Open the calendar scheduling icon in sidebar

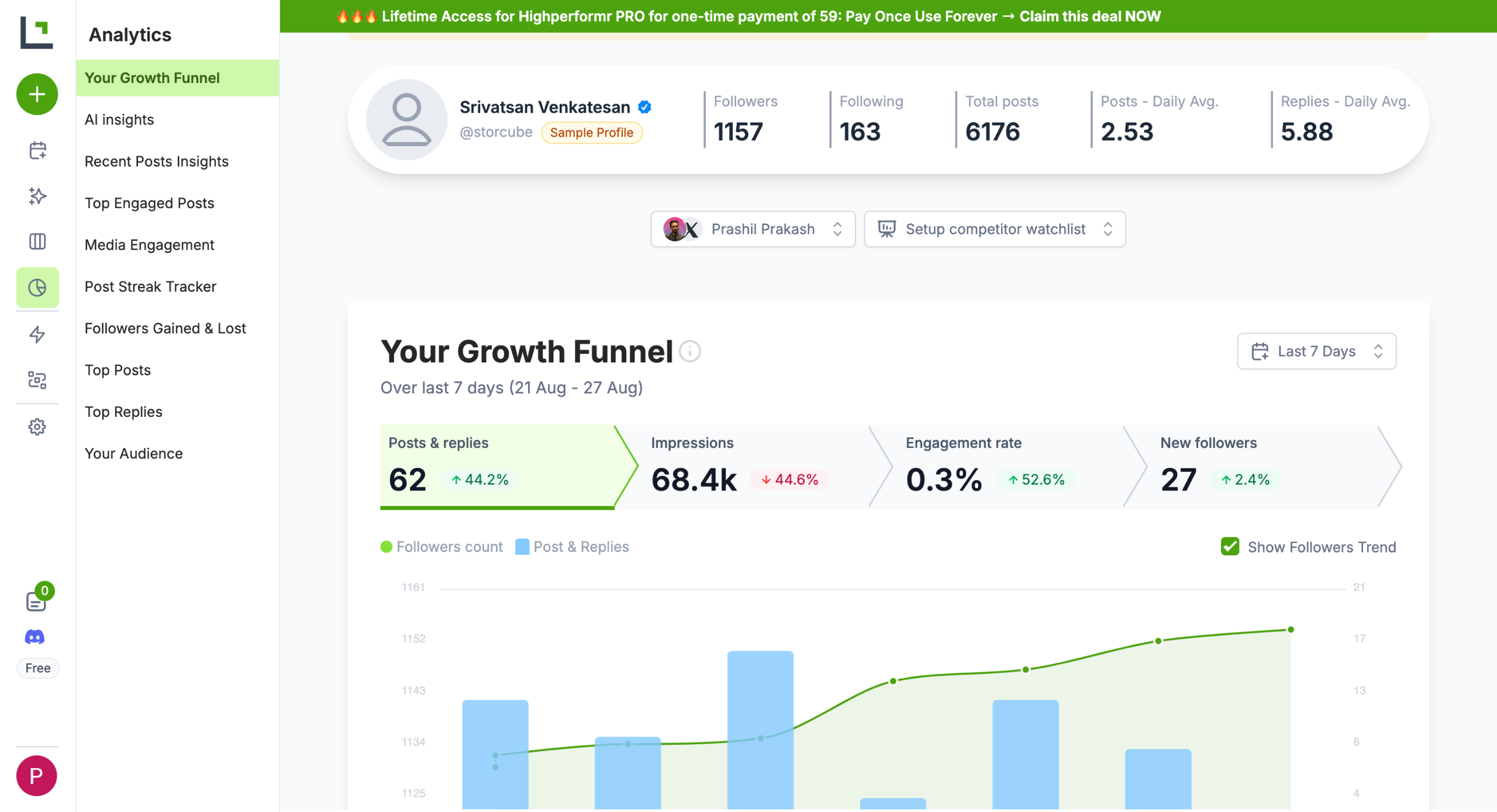click(37, 150)
